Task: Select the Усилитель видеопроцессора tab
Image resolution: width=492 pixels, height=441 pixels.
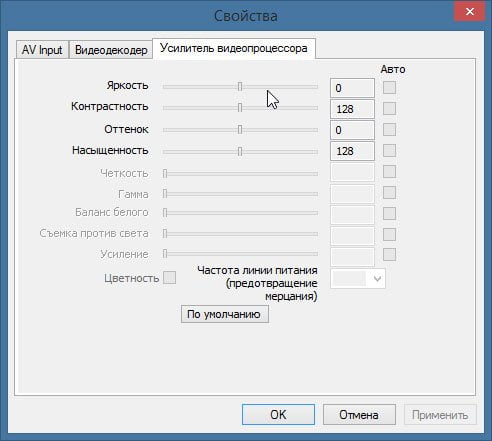Action: click(x=234, y=48)
